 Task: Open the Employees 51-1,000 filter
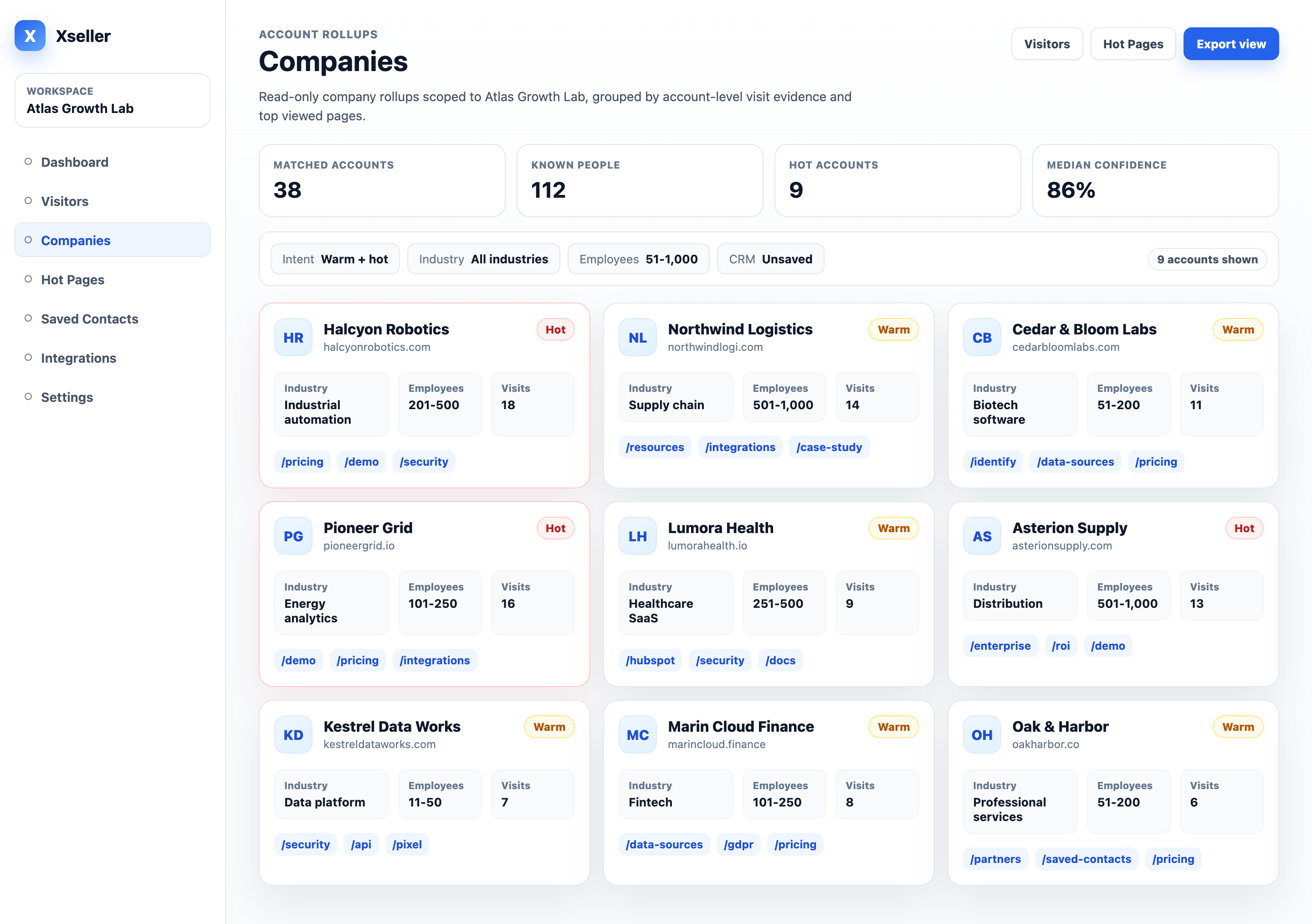(x=638, y=259)
